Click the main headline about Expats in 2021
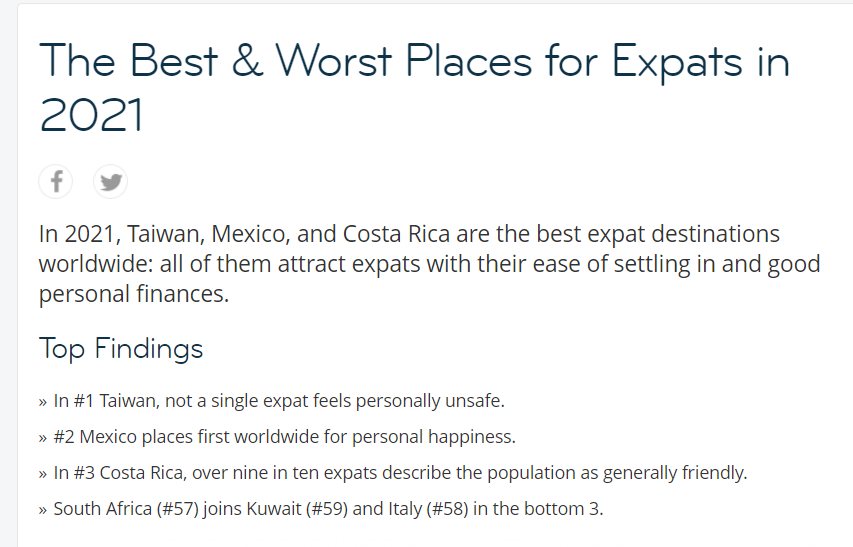The image size is (853, 547). coord(414,88)
